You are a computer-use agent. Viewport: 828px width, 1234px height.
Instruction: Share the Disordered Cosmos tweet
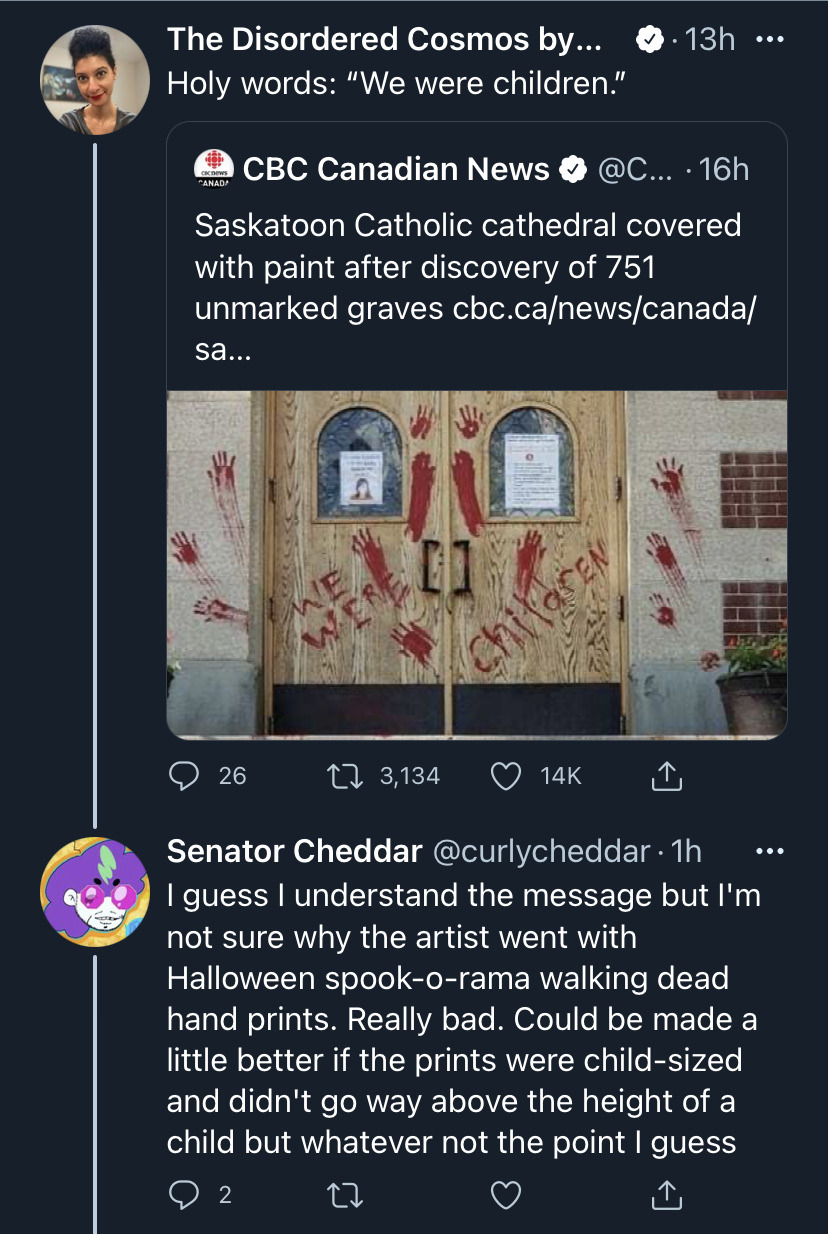click(667, 775)
